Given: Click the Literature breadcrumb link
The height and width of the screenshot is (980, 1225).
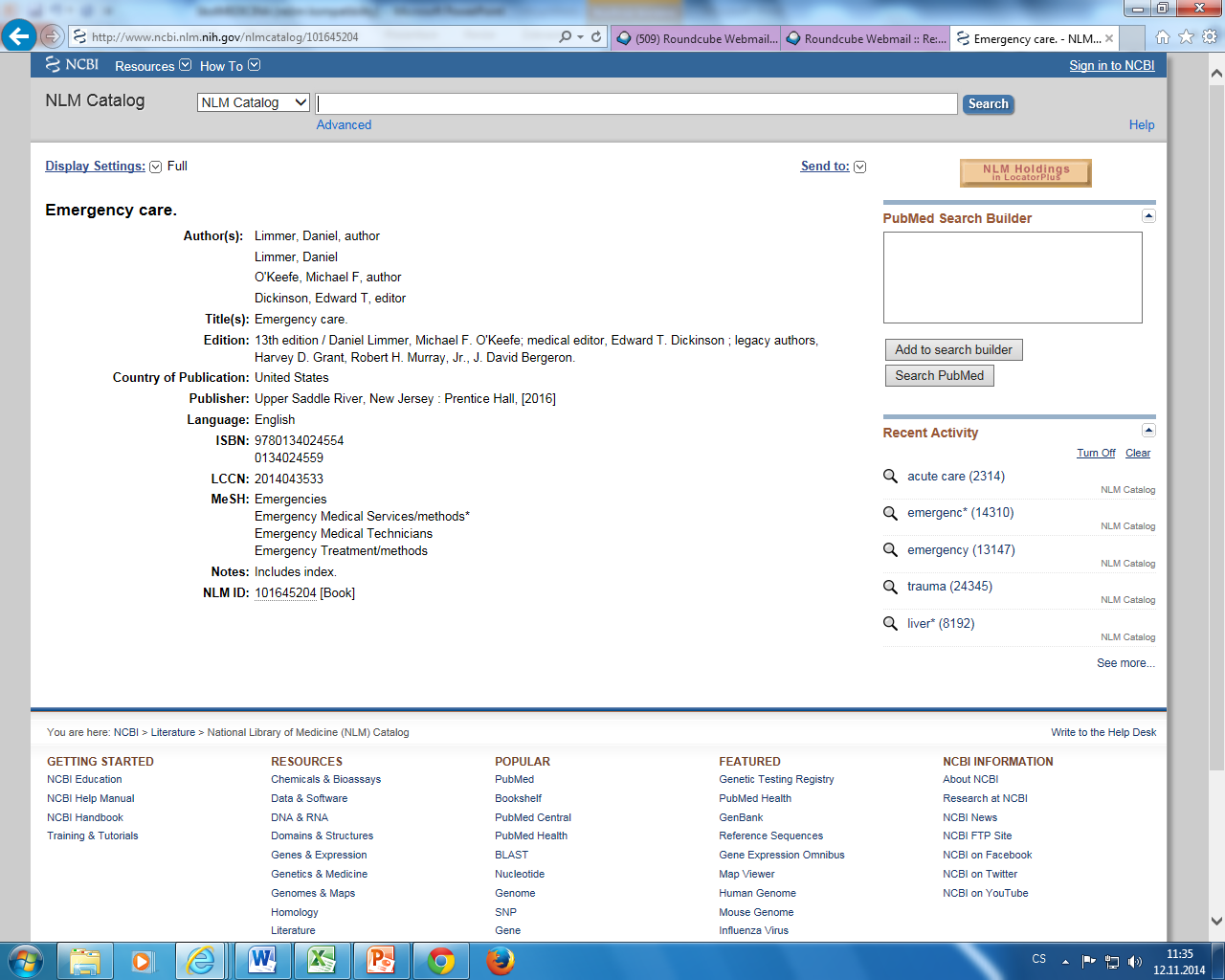Looking at the screenshot, I should pos(173,732).
